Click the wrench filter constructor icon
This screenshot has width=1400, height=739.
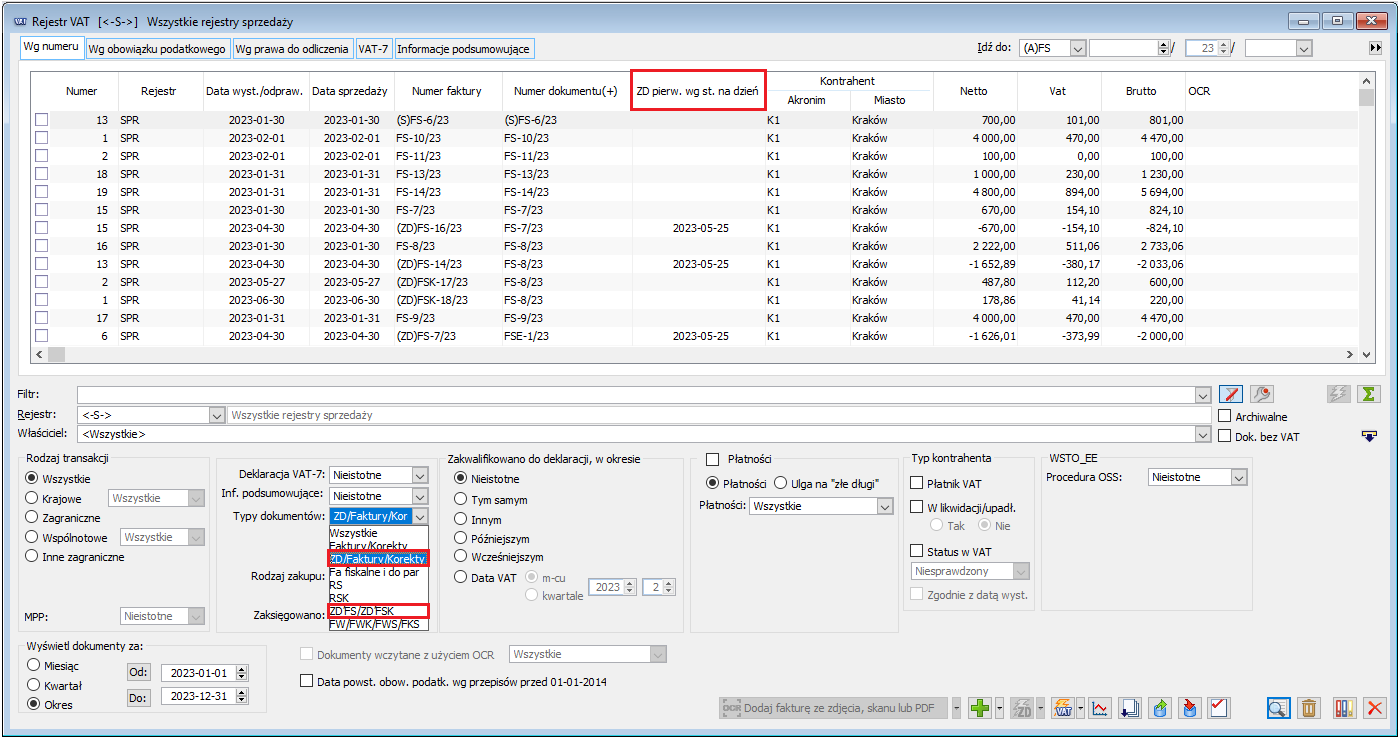pyautogui.click(x=1262, y=394)
